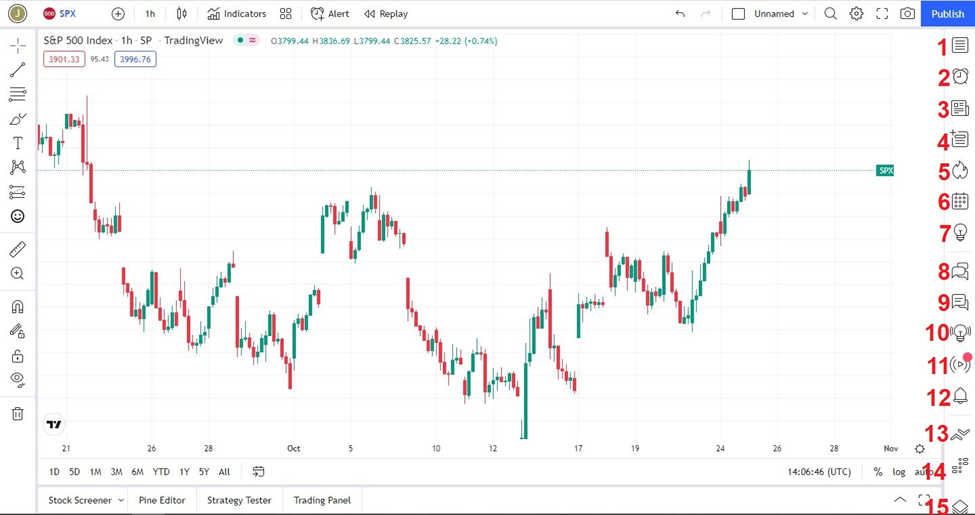Select the trend line drawing tool
The width and height of the screenshot is (975, 515).
[17, 70]
